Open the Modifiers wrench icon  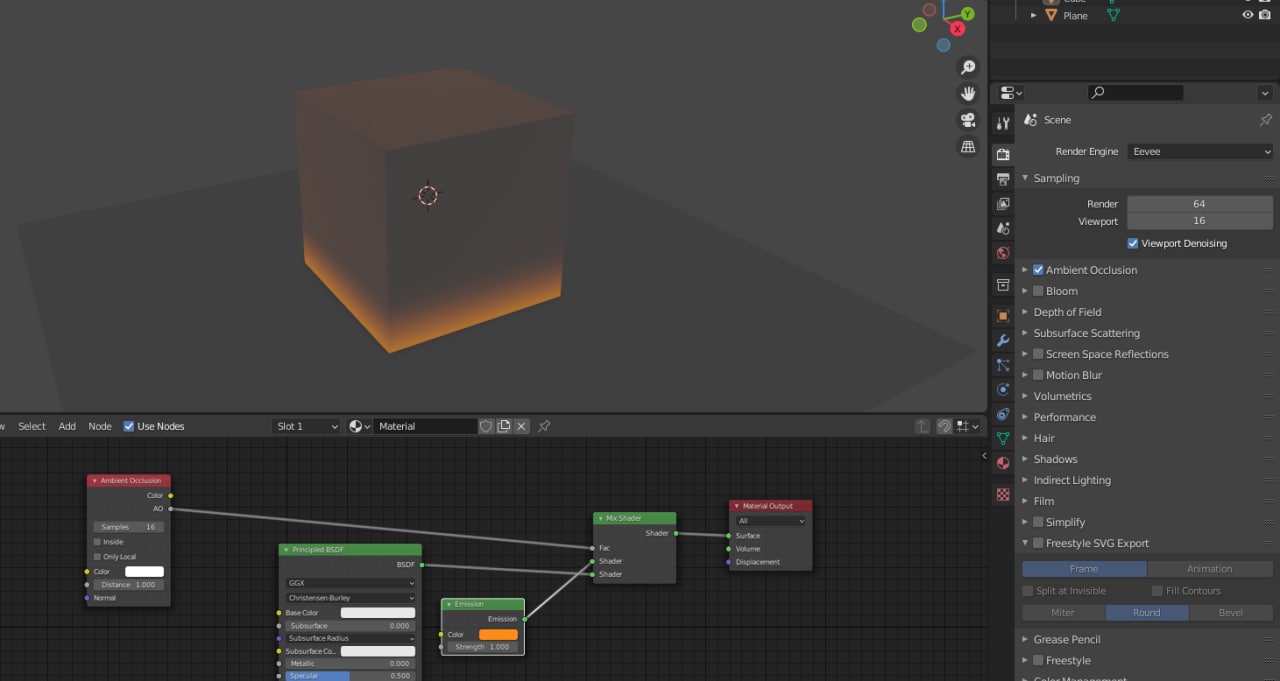[1003, 341]
